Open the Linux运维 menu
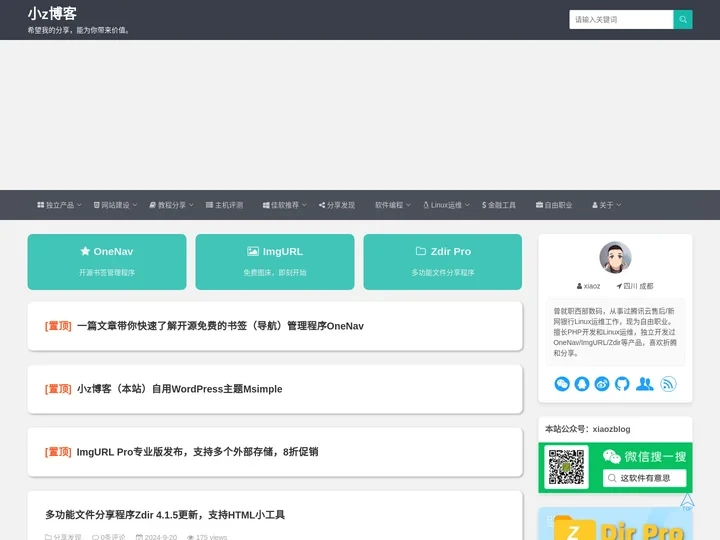Image resolution: width=720 pixels, height=540 pixels. pos(446,205)
